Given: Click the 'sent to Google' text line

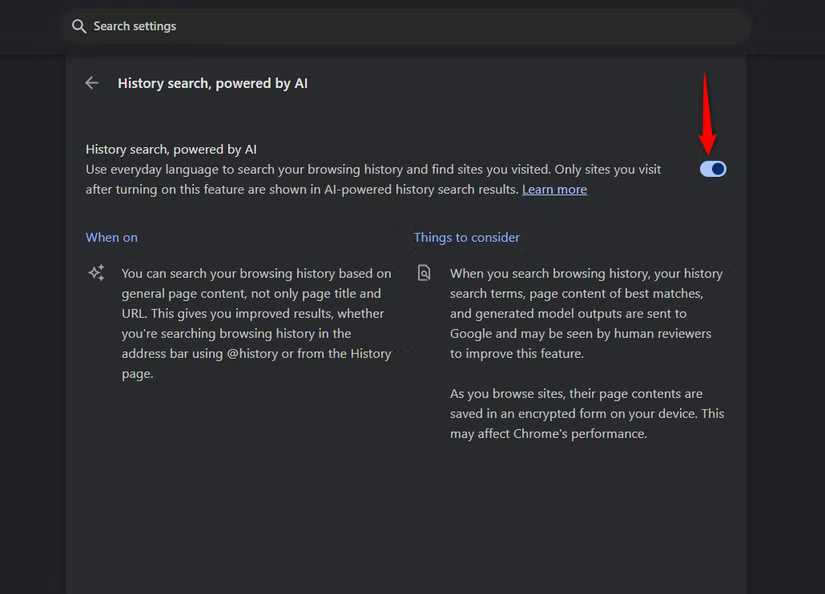Looking at the screenshot, I should [x=568, y=313].
